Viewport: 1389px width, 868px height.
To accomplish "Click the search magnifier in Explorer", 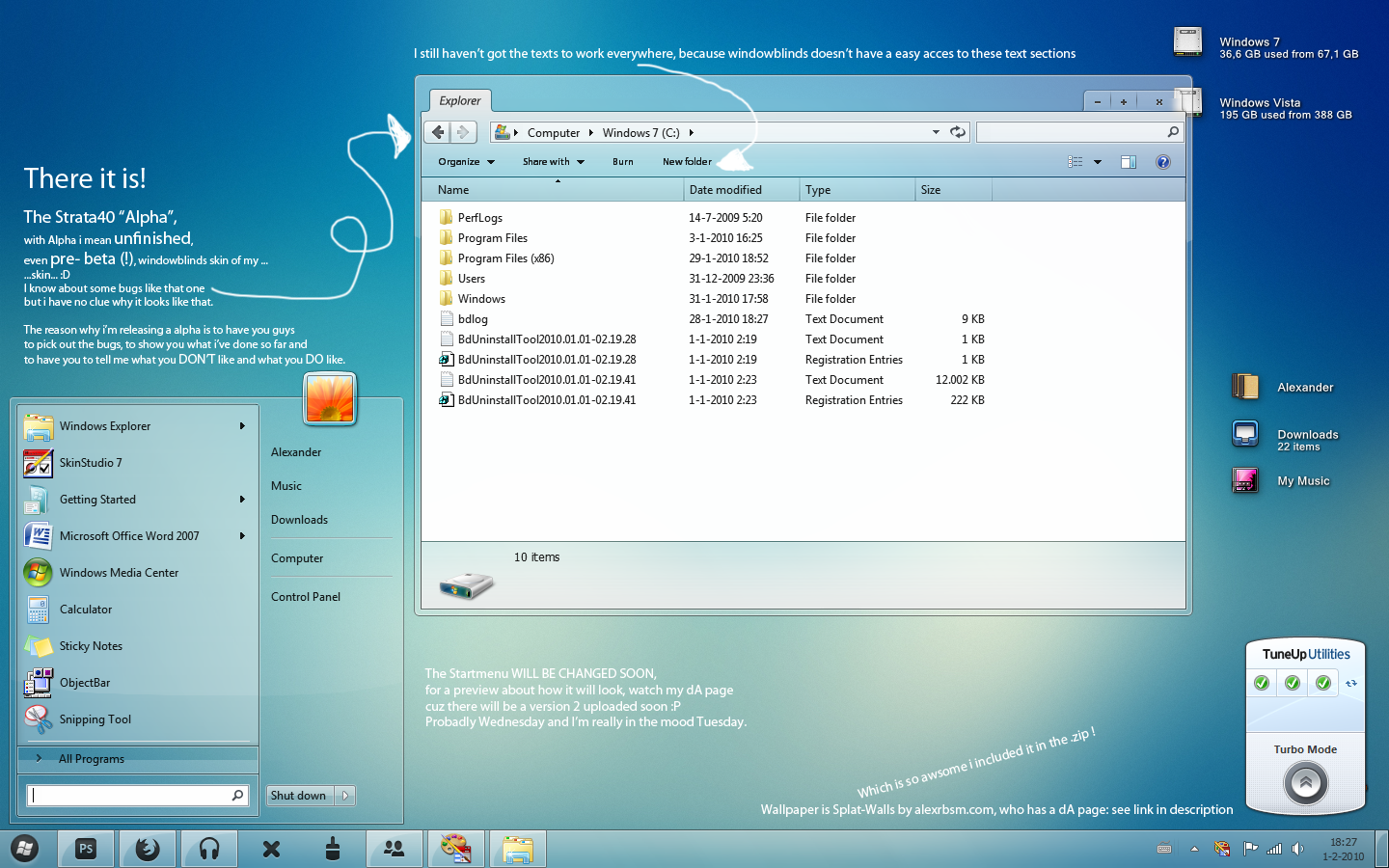I will tap(1173, 132).
